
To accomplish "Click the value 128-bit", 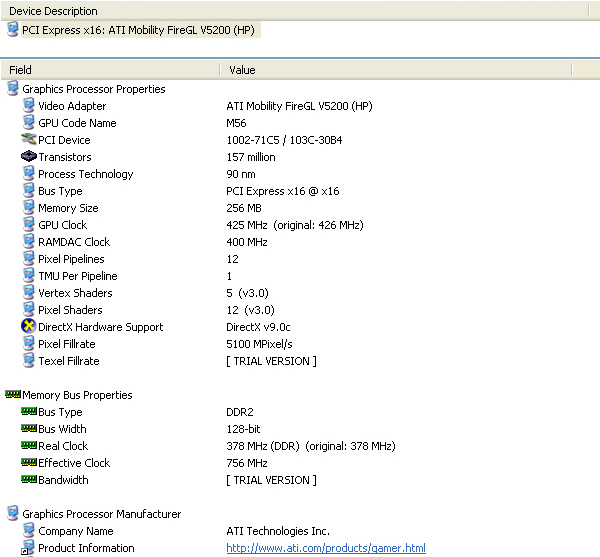I will click(x=243, y=429).
